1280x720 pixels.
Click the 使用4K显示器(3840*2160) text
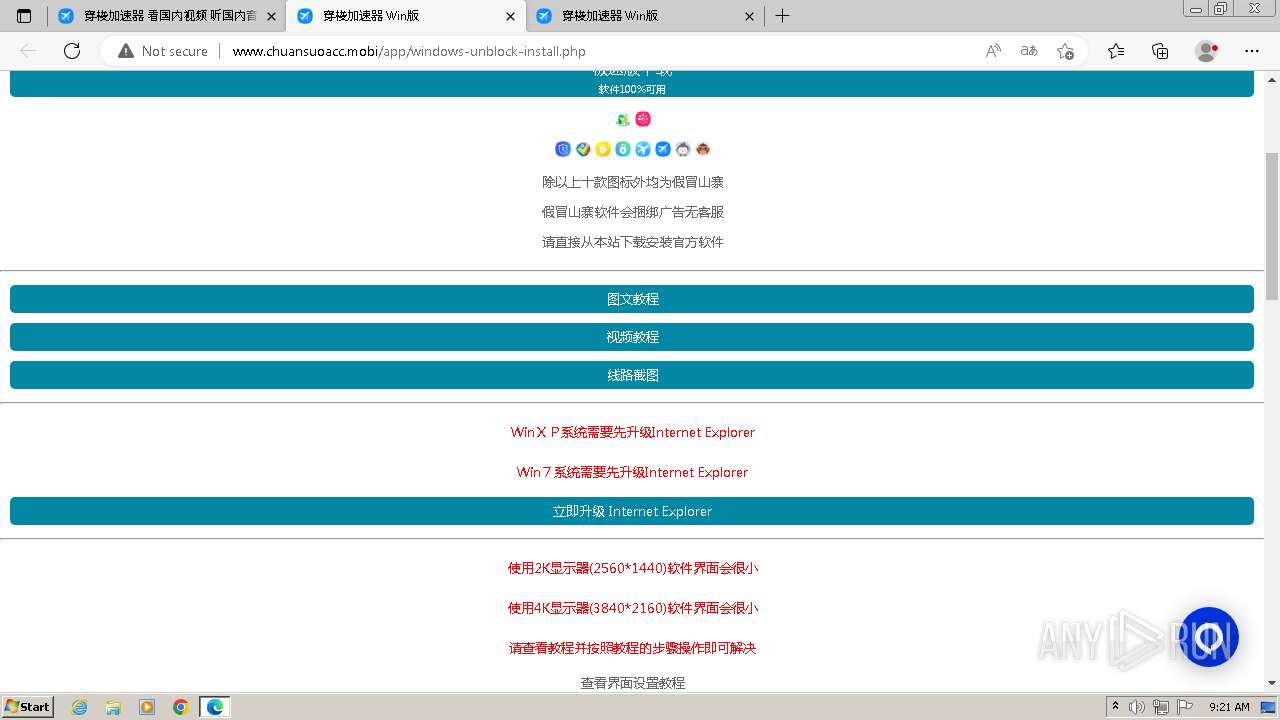[632, 608]
